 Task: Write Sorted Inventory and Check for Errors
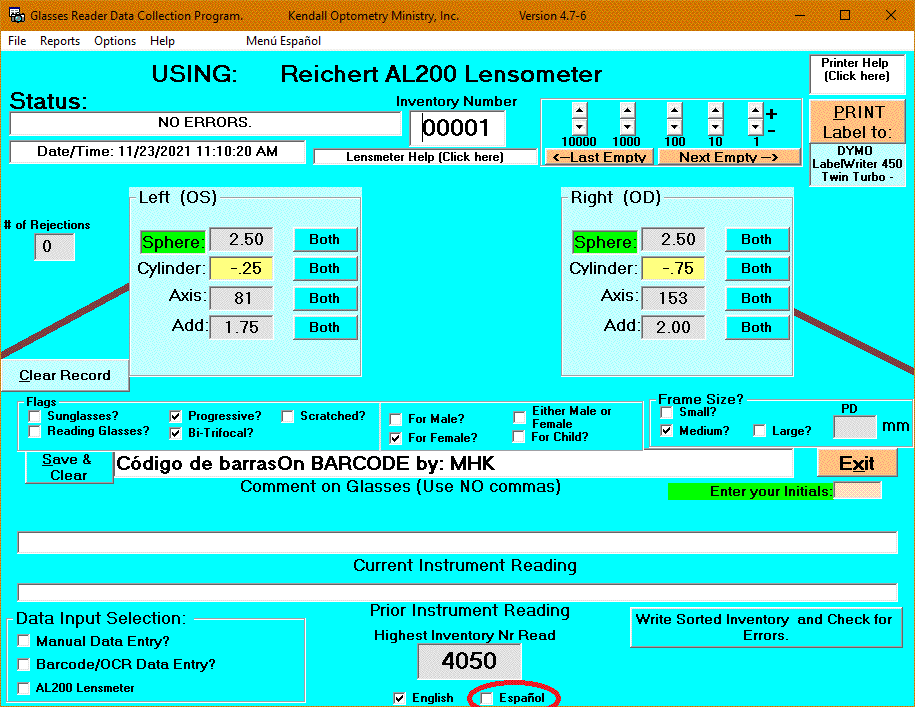click(766, 627)
